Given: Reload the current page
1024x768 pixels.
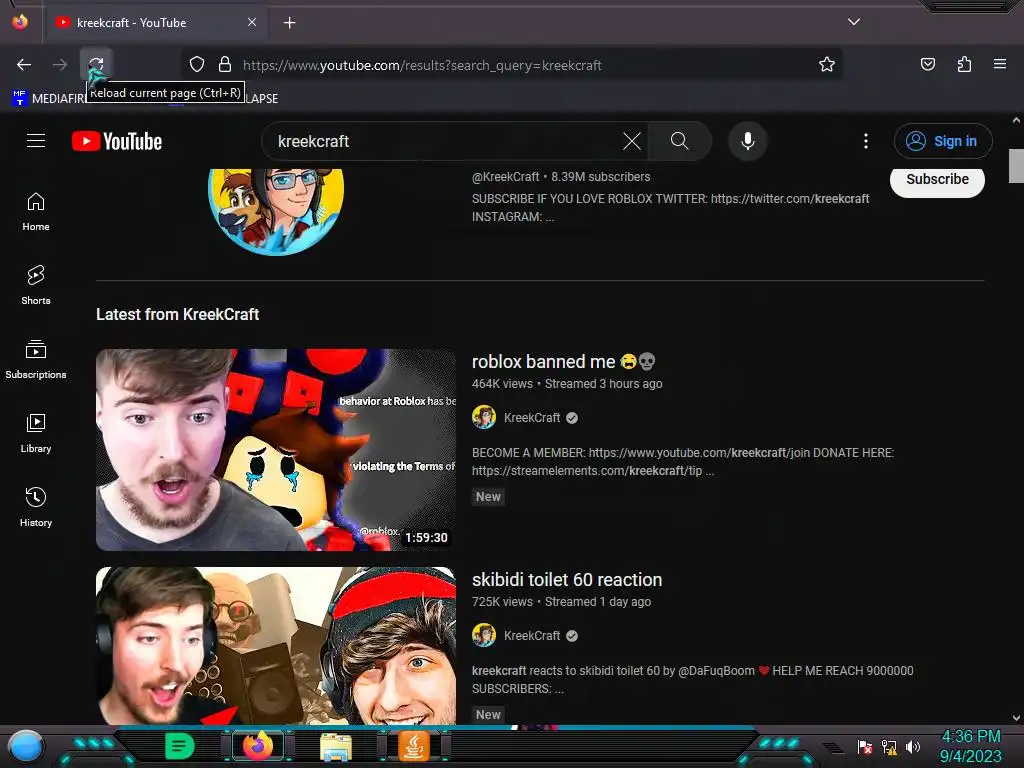Looking at the screenshot, I should [x=97, y=64].
